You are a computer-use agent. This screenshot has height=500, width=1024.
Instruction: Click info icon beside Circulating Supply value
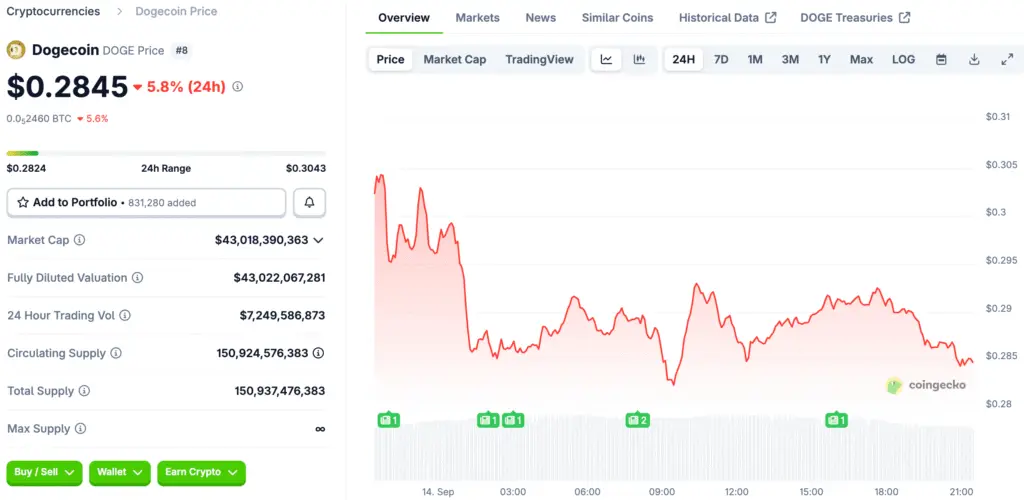[x=318, y=353]
